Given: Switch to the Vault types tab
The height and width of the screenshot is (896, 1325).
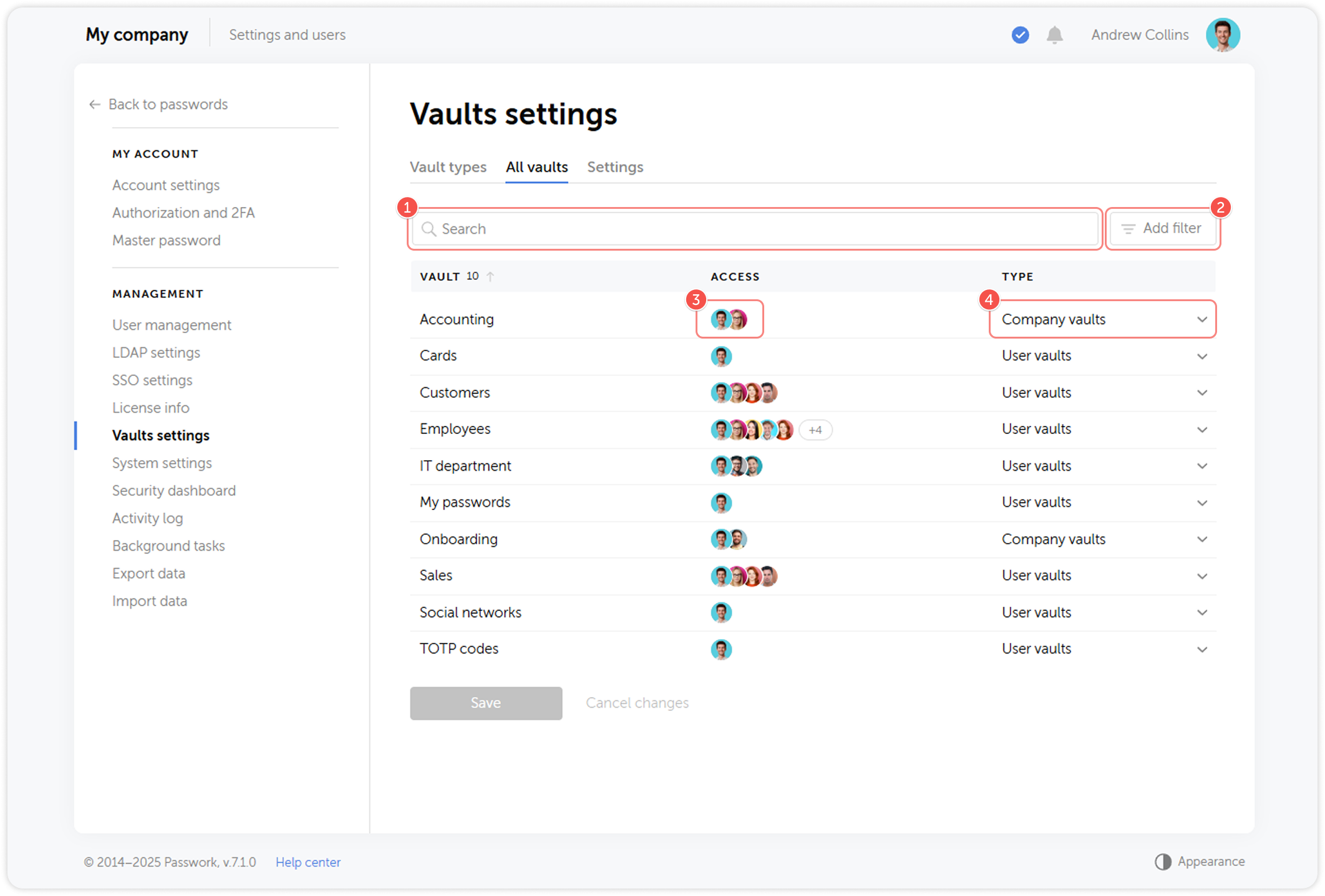Looking at the screenshot, I should coord(447,167).
